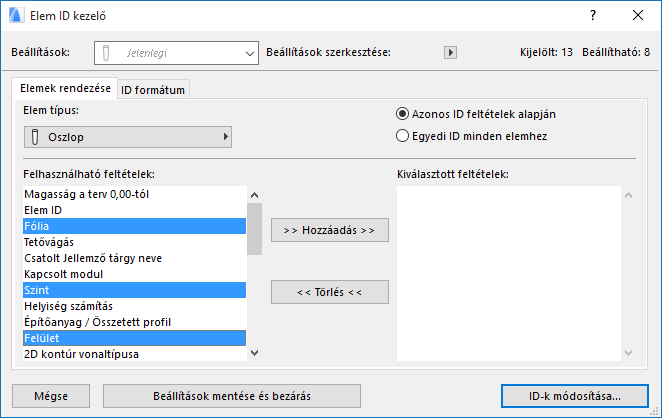Select Kapcsolt modul criteria item

[x=62, y=273]
